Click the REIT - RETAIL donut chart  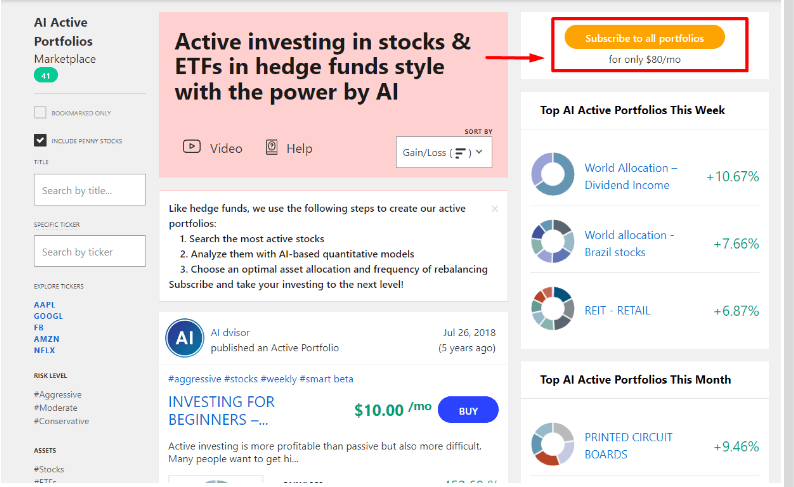coord(552,308)
